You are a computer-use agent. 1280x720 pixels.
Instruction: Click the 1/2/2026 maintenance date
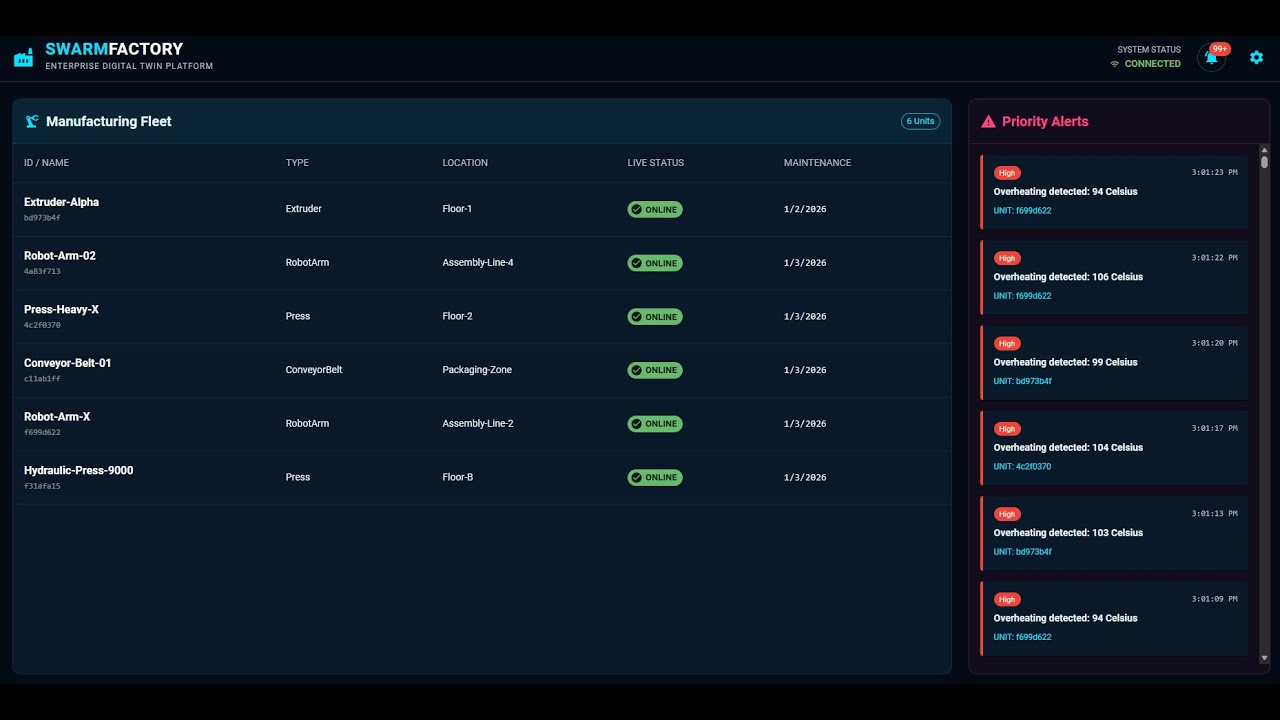(x=805, y=209)
